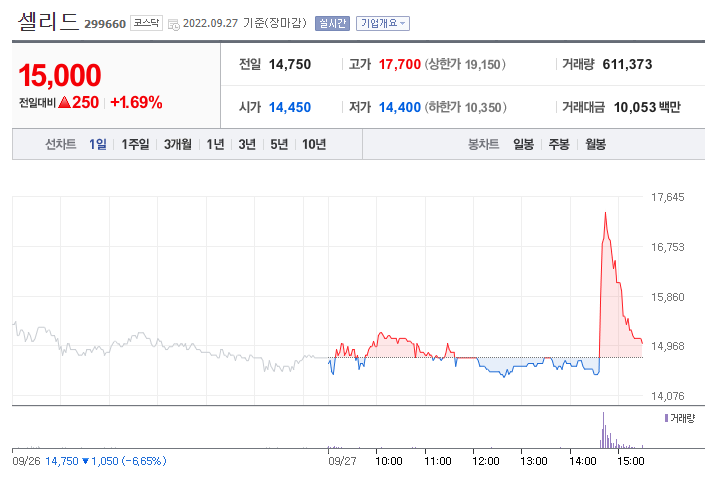Click the 12:00 time axis label
Screen dimensions: 705x480
click(x=486, y=461)
